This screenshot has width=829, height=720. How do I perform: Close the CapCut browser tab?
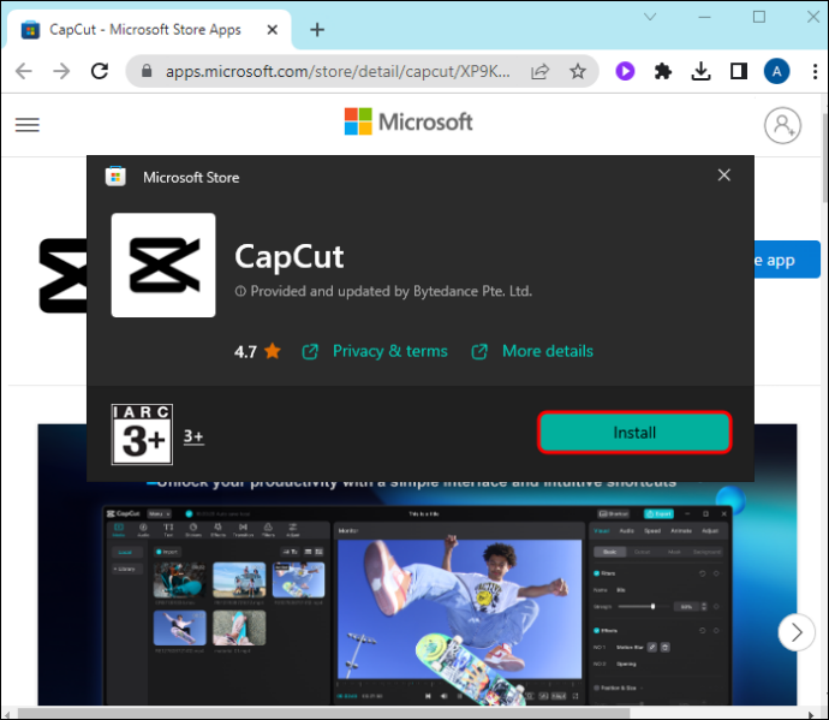click(x=272, y=30)
